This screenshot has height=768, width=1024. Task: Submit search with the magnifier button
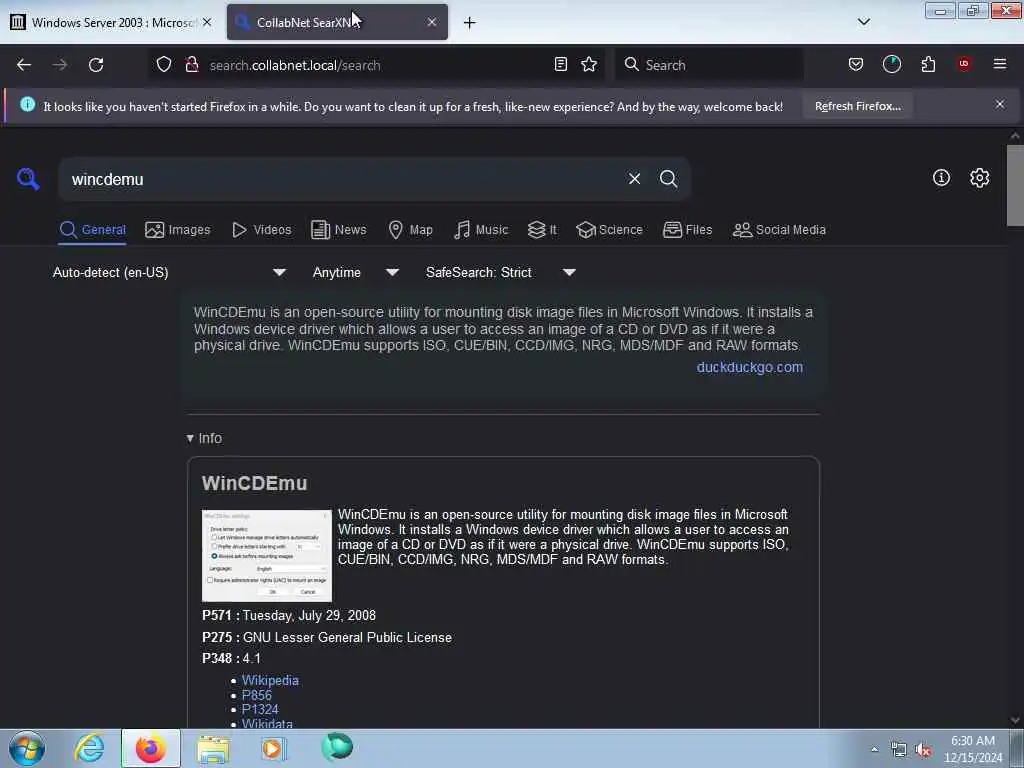(x=668, y=179)
